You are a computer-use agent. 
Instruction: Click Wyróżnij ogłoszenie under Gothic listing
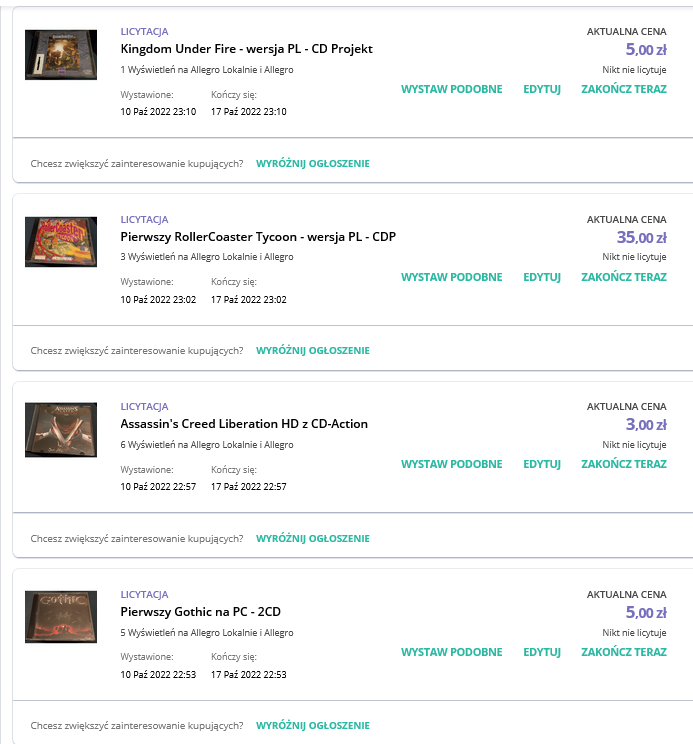click(x=313, y=725)
